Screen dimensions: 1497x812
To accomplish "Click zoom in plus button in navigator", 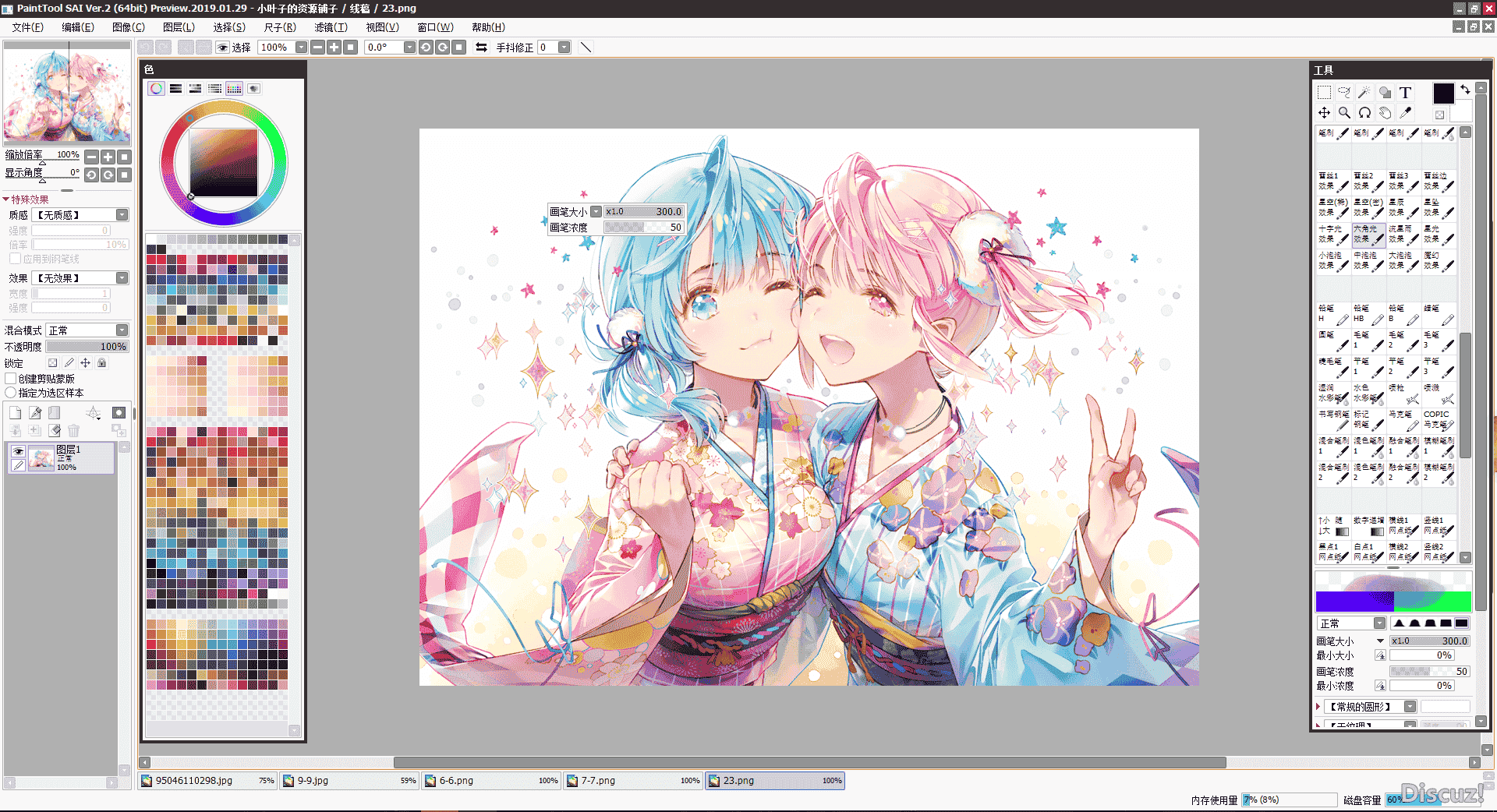I will click(108, 157).
